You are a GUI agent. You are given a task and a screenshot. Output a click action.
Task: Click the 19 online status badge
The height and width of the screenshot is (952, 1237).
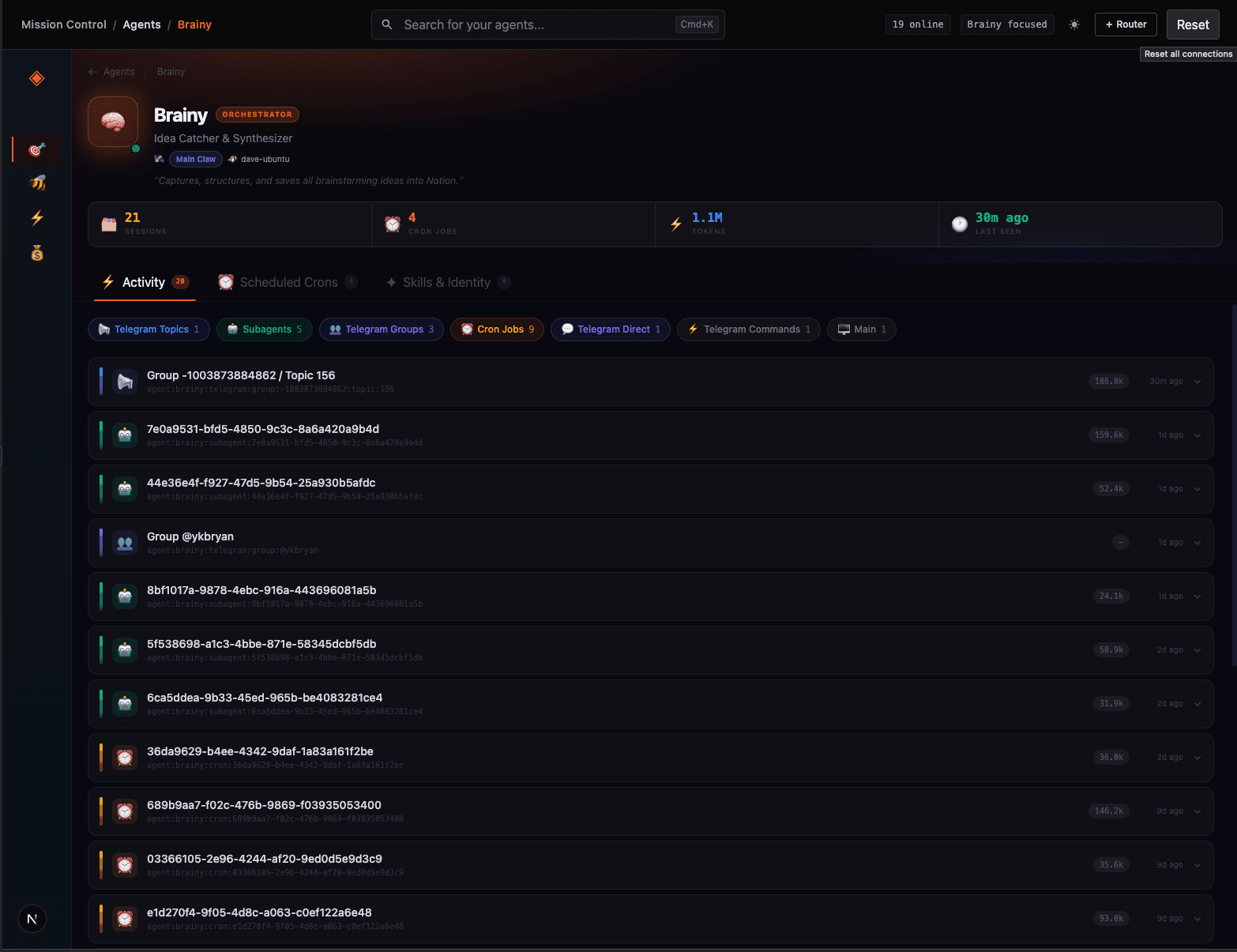click(x=918, y=24)
